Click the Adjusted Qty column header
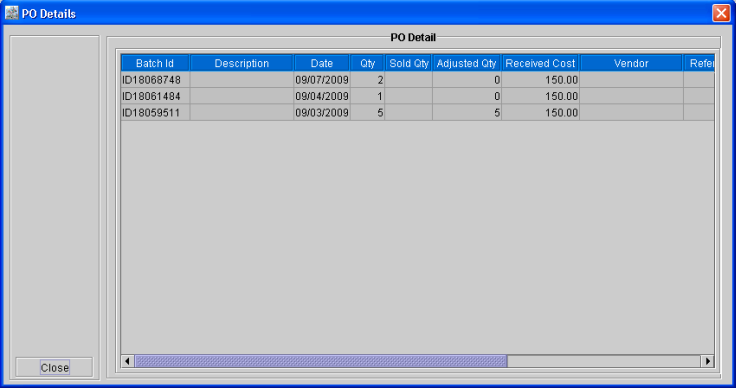The width and height of the screenshot is (736, 388). [467, 63]
